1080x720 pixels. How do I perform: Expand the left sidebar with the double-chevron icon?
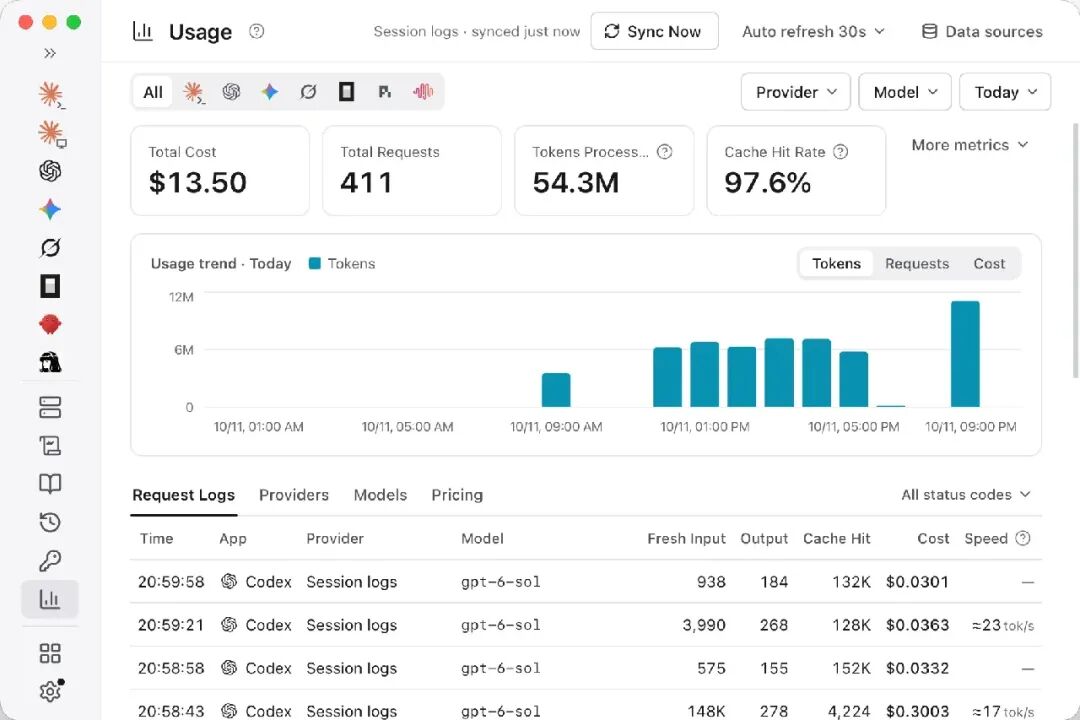click(x=50, y=53)
